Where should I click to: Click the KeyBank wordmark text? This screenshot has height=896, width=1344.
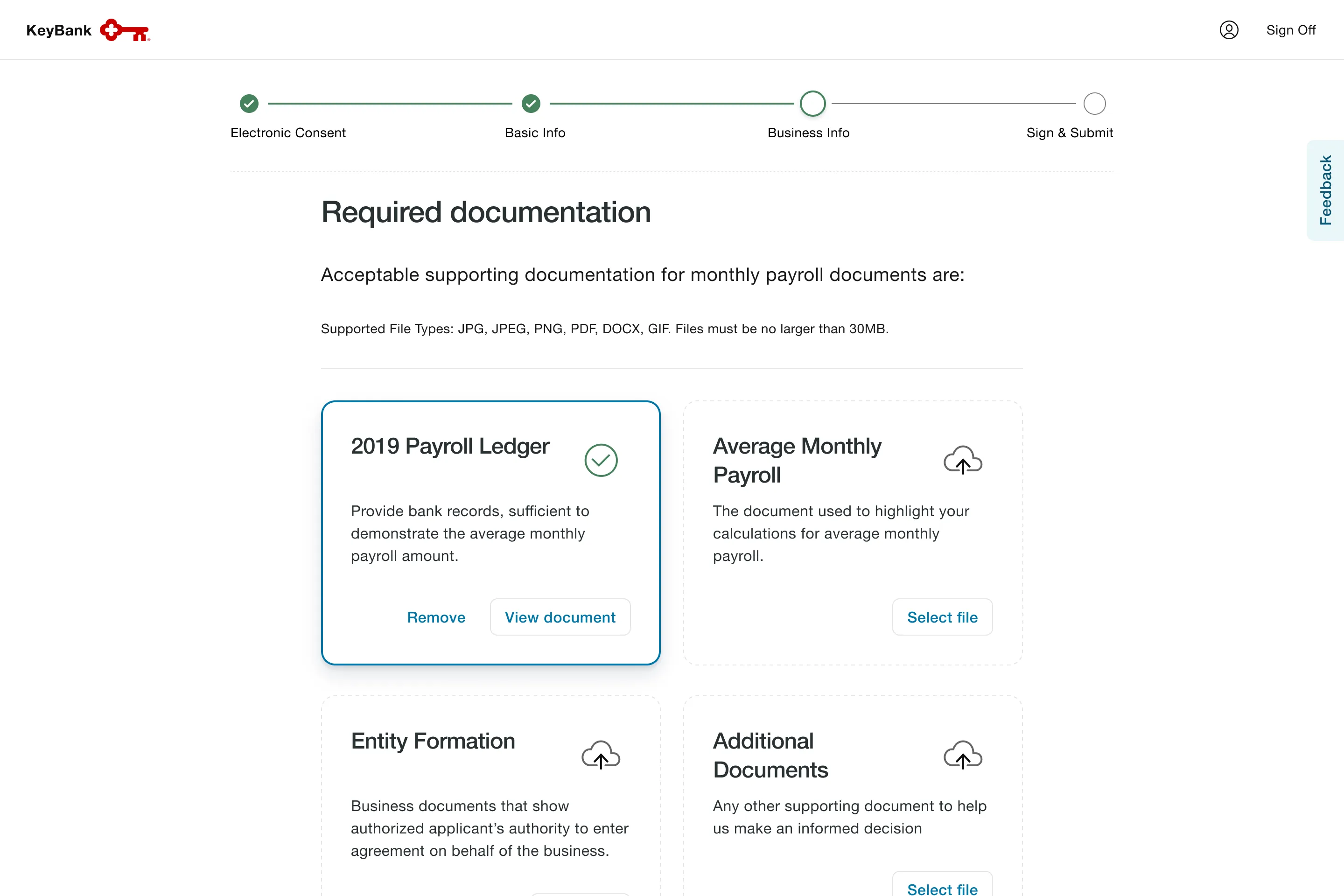[59, 30]
